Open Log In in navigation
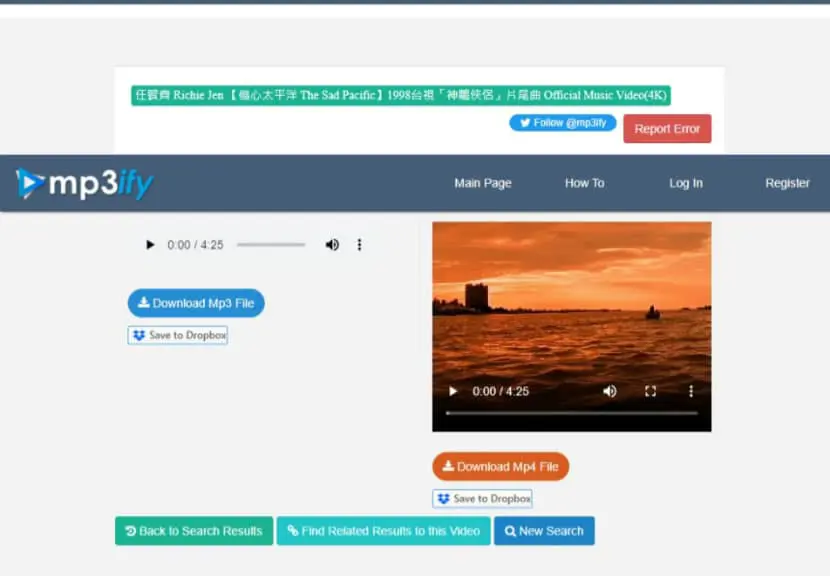The height and width of the screenshot is (576, 830). pos(685,183)
